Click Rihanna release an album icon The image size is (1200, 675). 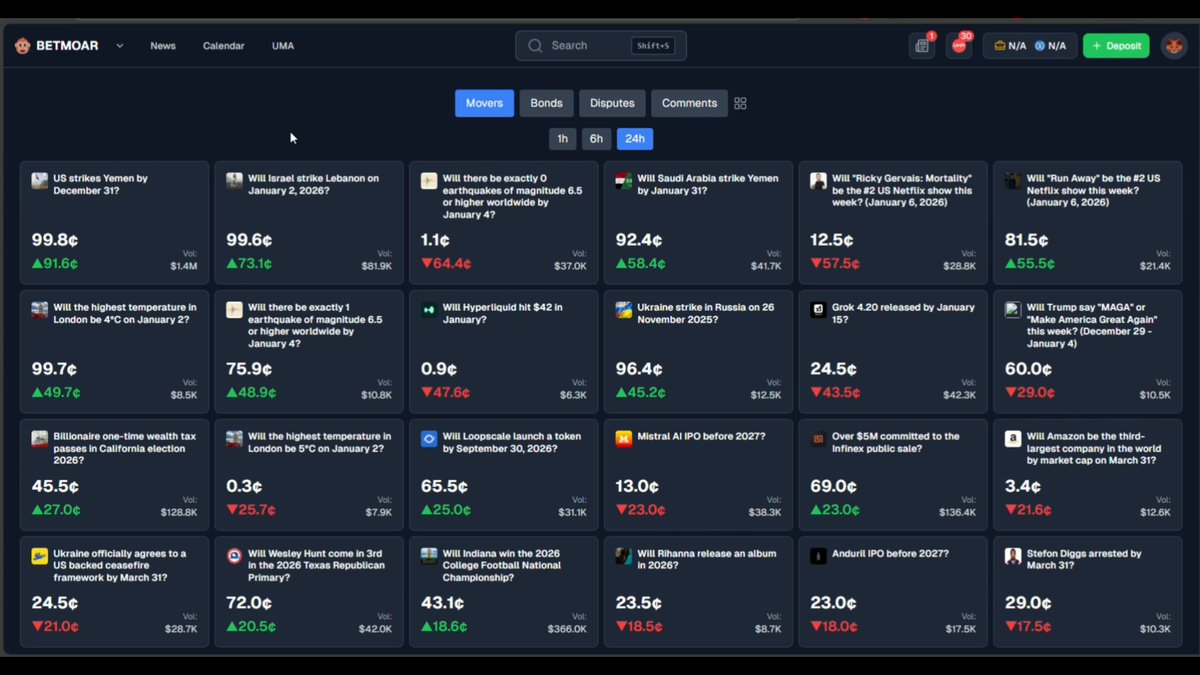click(623, 556)
